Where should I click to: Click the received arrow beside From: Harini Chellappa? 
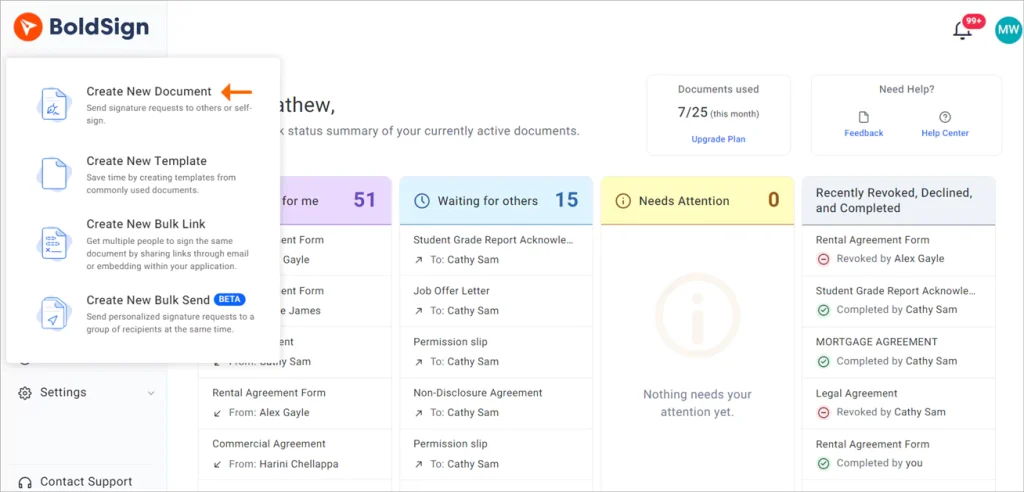tap(217, 465)
